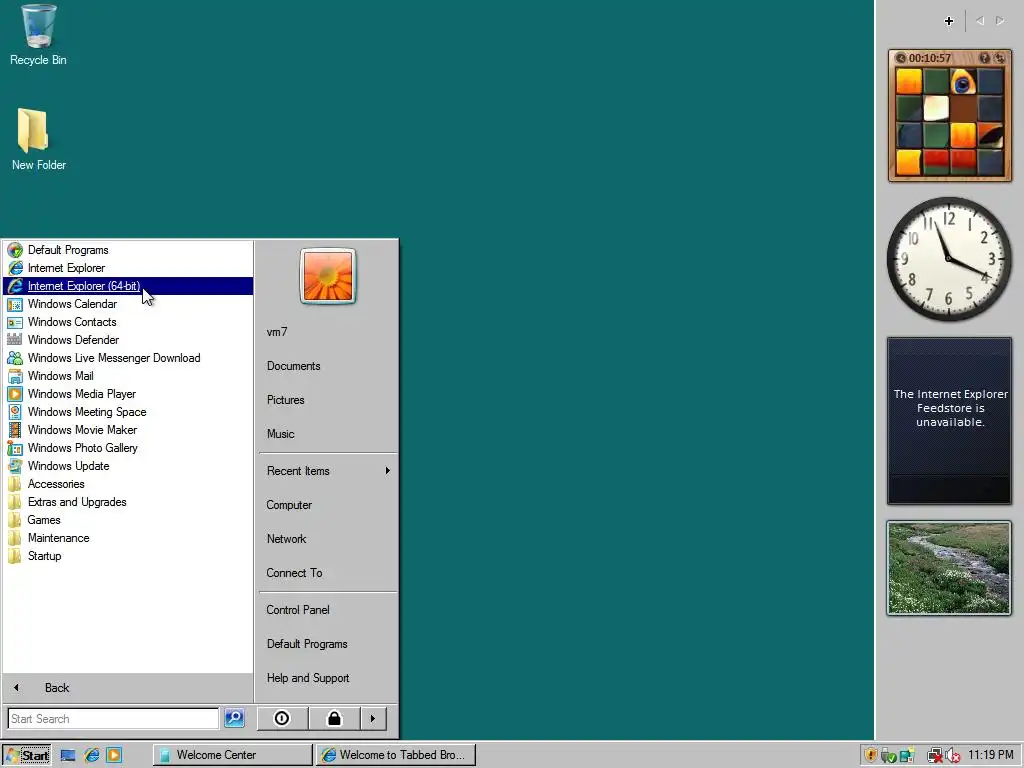The width and height of the screenshot is (1024, 768).
Task: Open Default Programs in right pane
Action: tap(327, 644)
